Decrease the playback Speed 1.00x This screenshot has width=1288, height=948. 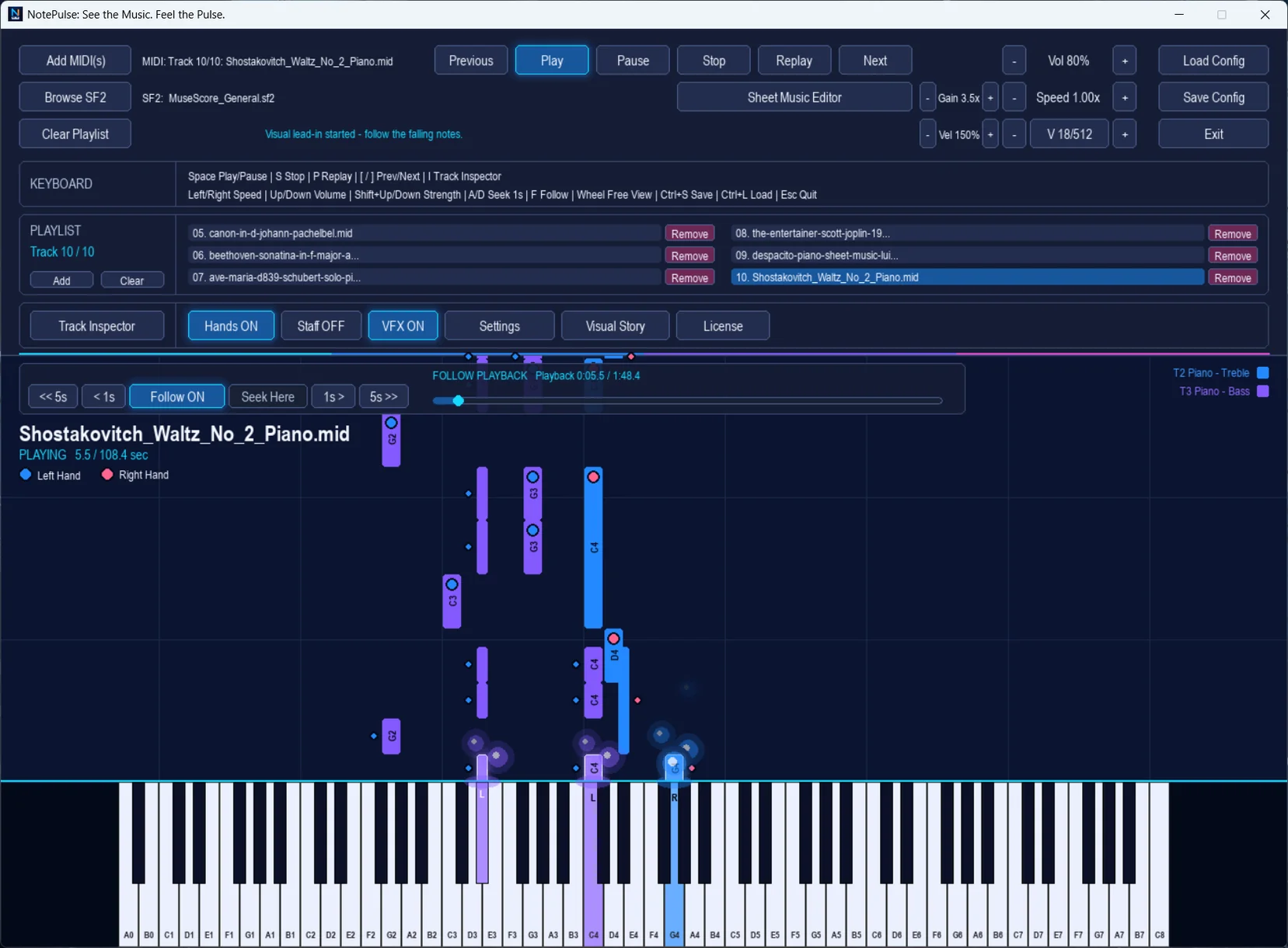tap(1014, 98)
